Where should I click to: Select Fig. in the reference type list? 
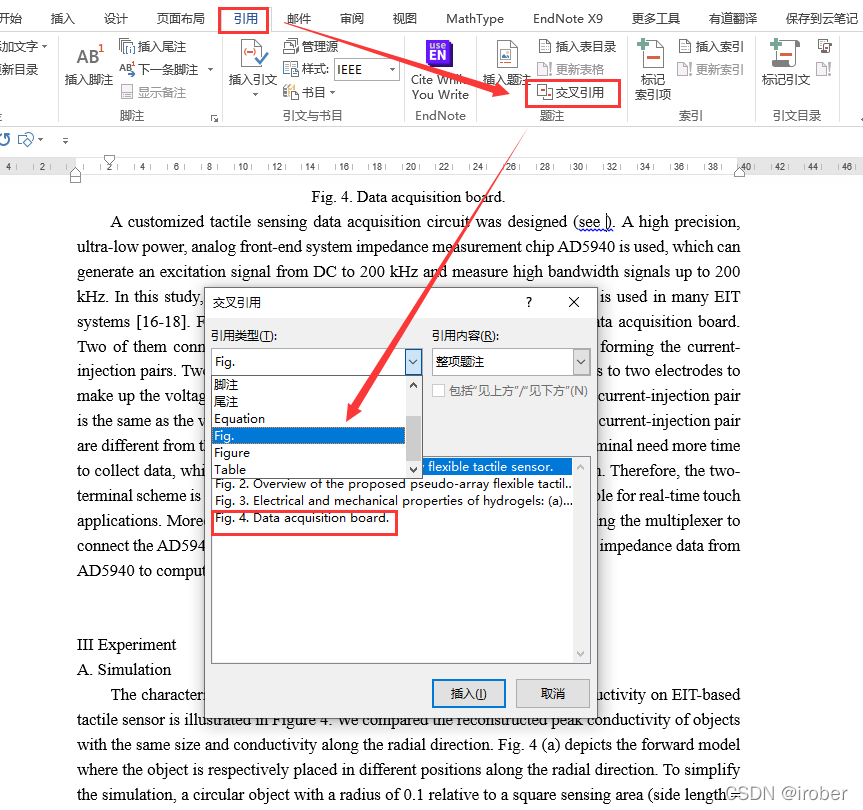point(308,436)
